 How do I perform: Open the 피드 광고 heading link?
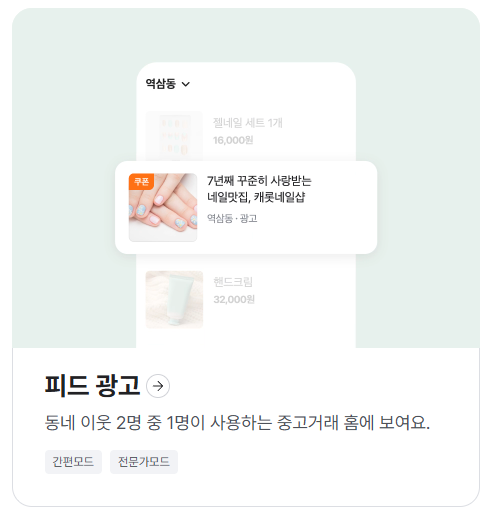point(92,386)
